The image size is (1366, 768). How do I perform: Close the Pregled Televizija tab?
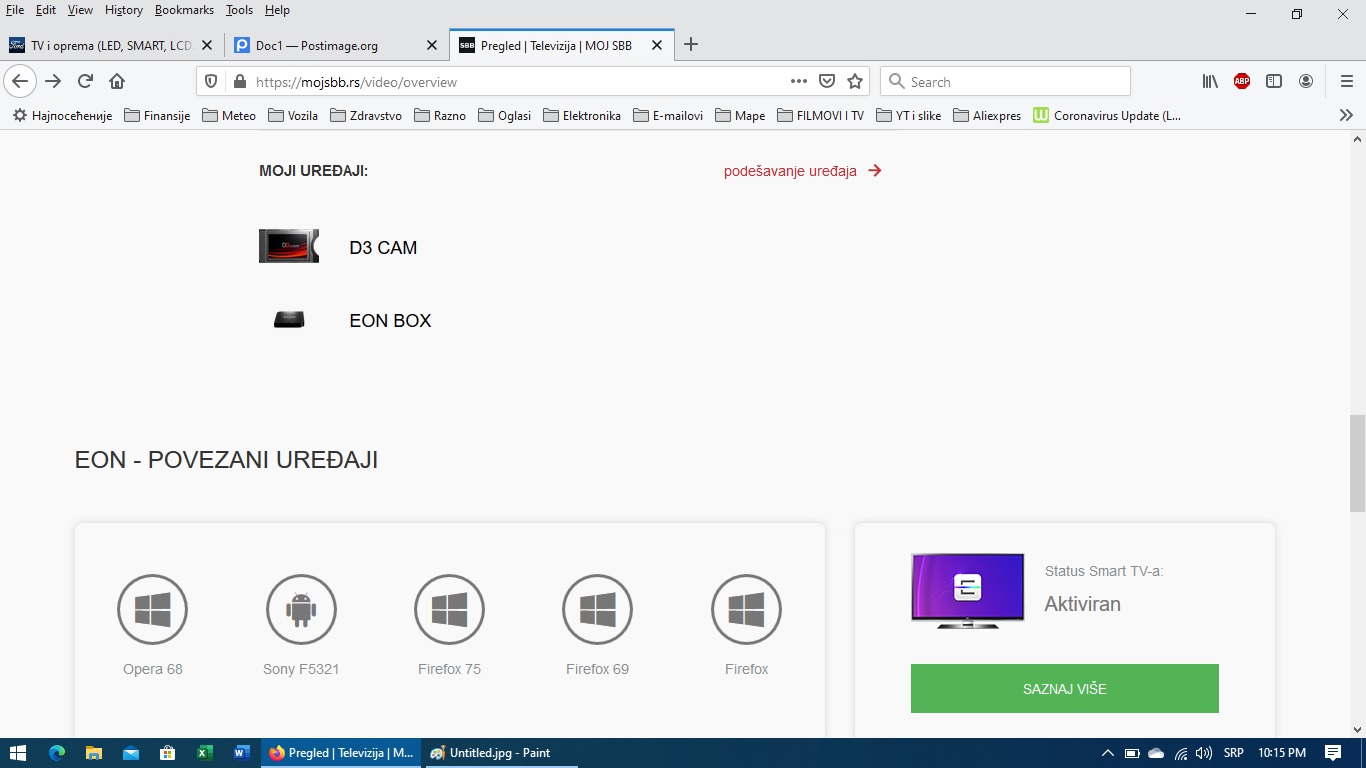[657, 45]
